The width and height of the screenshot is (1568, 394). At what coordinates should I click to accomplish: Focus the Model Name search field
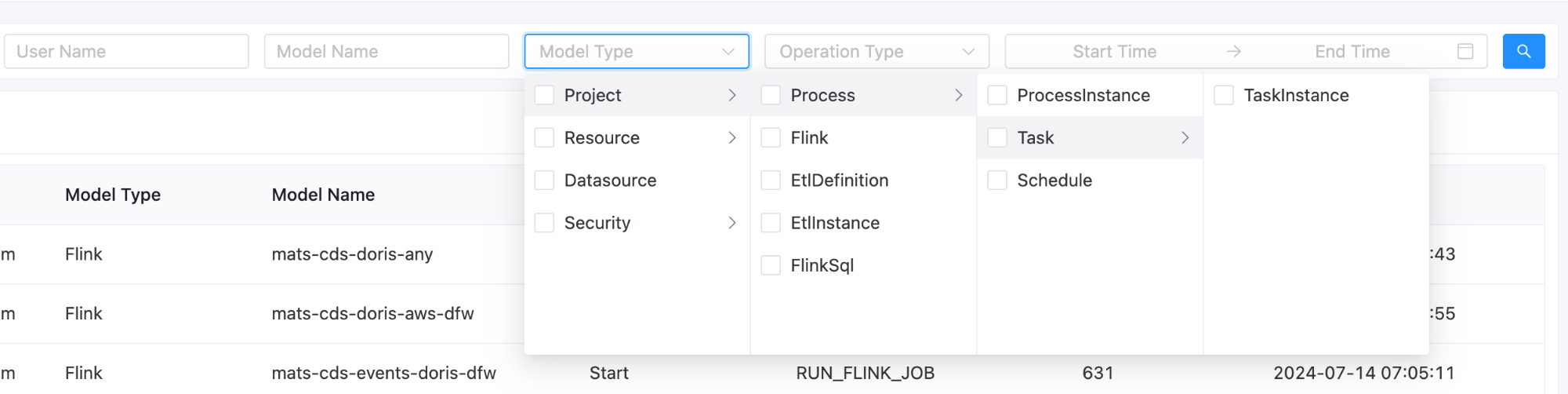pyautogui.click(x=387, y=51)
